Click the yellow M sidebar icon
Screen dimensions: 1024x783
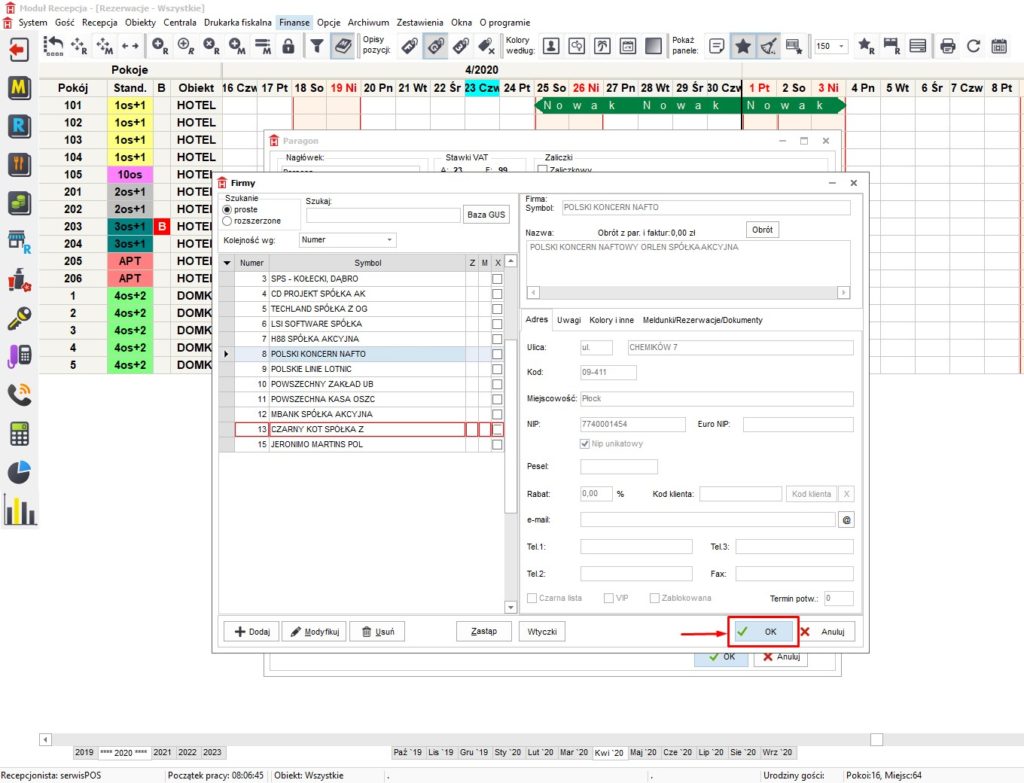[18, 87]
